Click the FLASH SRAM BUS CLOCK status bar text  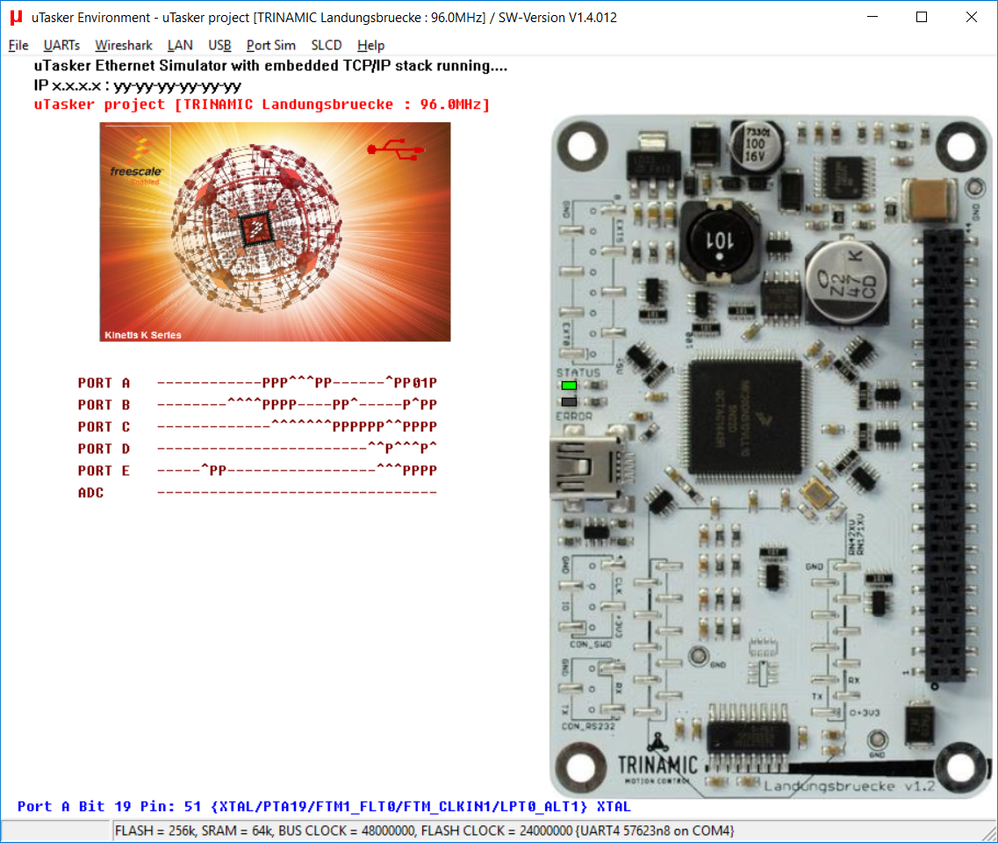click(425, 831)
